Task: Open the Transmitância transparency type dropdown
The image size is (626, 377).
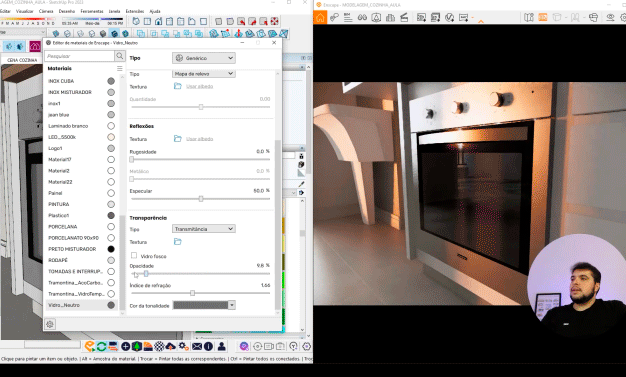Action: [x=204, y=229]
